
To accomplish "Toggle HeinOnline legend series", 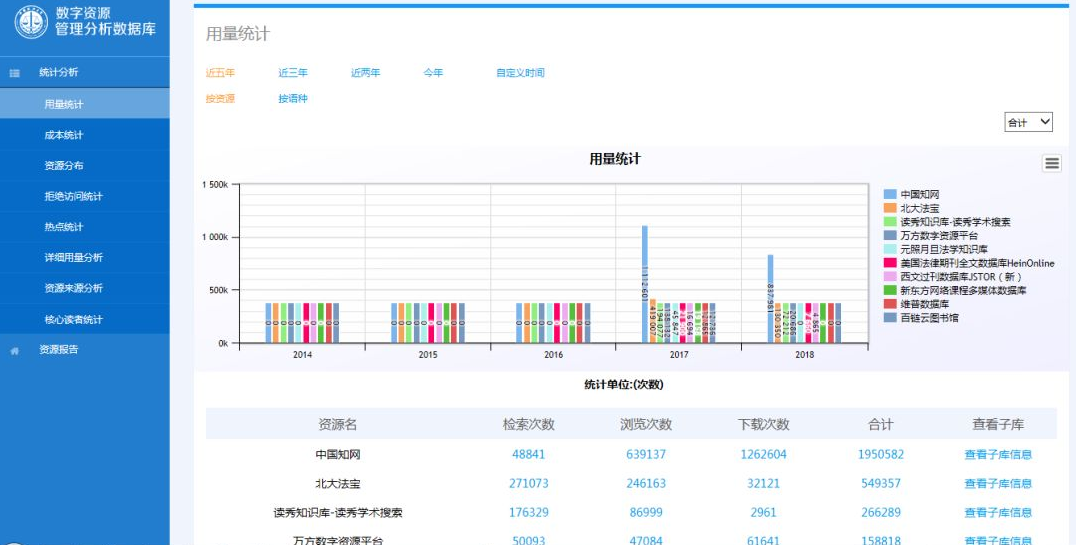I will (x=969, y=263).
